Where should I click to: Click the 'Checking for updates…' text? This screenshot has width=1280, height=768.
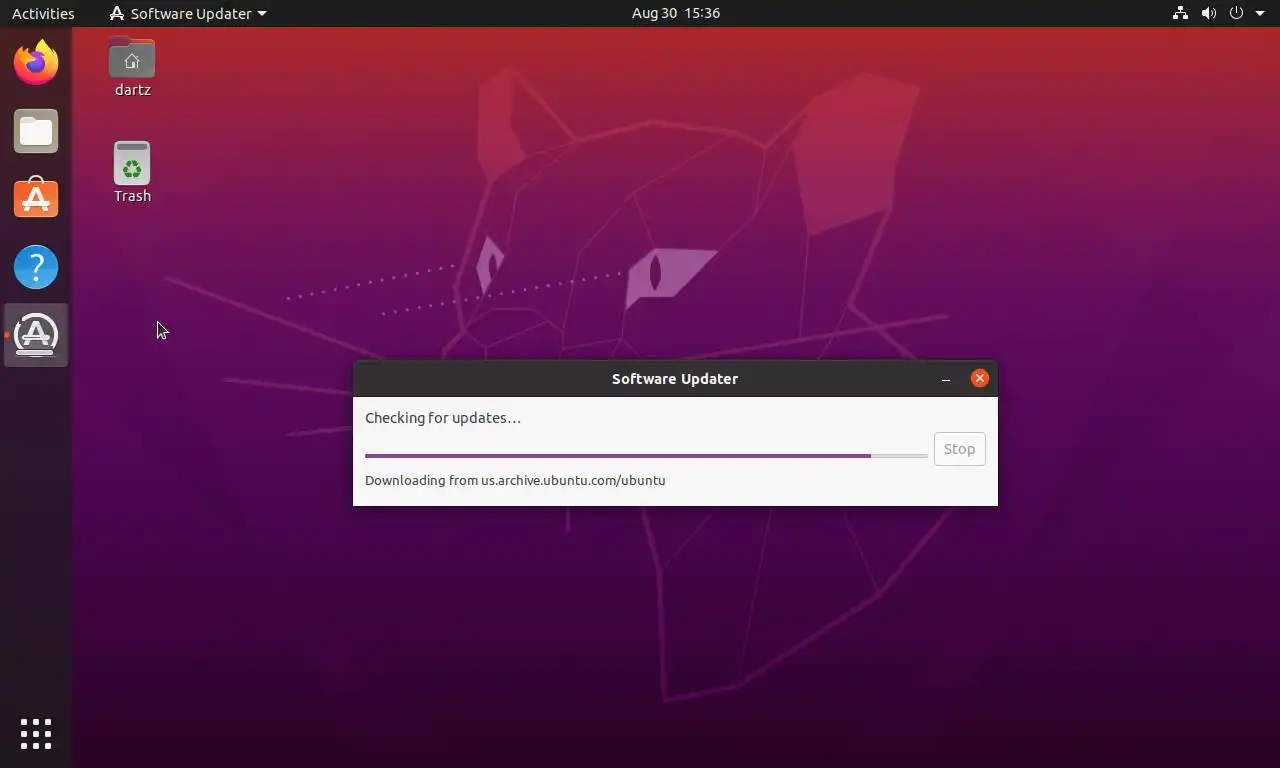pyautogui.click(x=443, y=418)
